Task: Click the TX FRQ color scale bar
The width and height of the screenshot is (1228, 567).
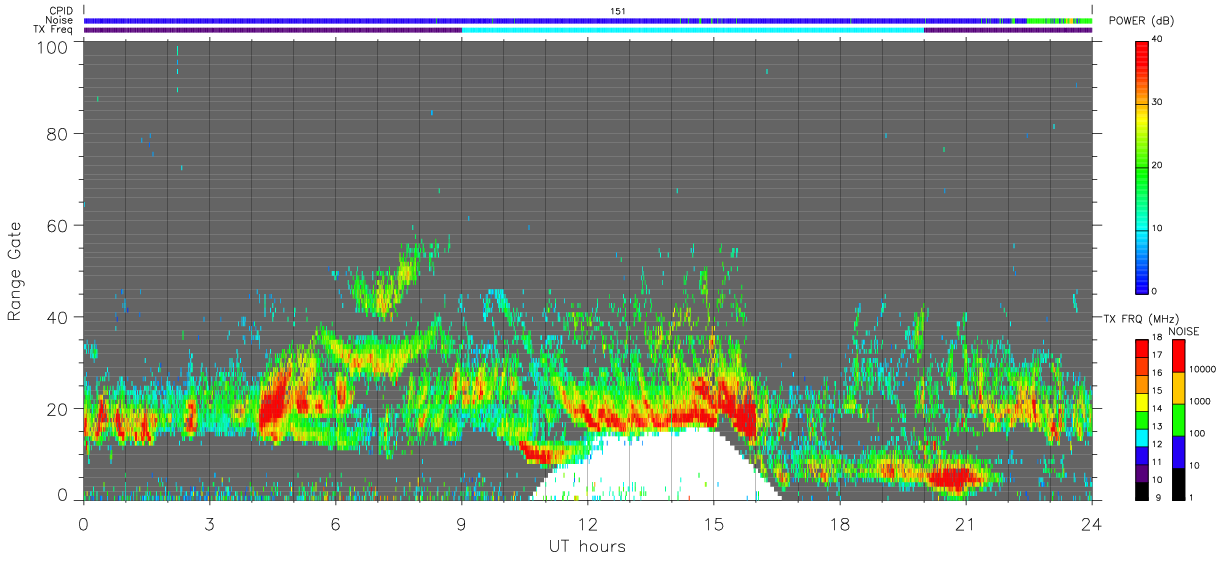Action: 1142,419
